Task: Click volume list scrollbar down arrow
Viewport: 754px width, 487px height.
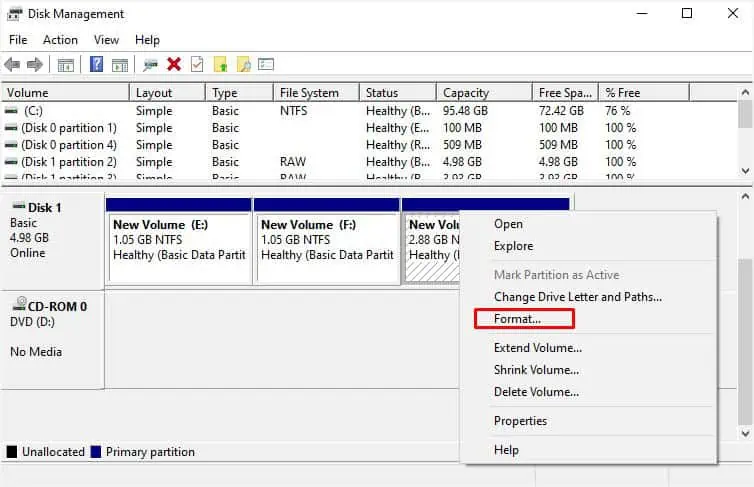Action: [x=745, y=171]
